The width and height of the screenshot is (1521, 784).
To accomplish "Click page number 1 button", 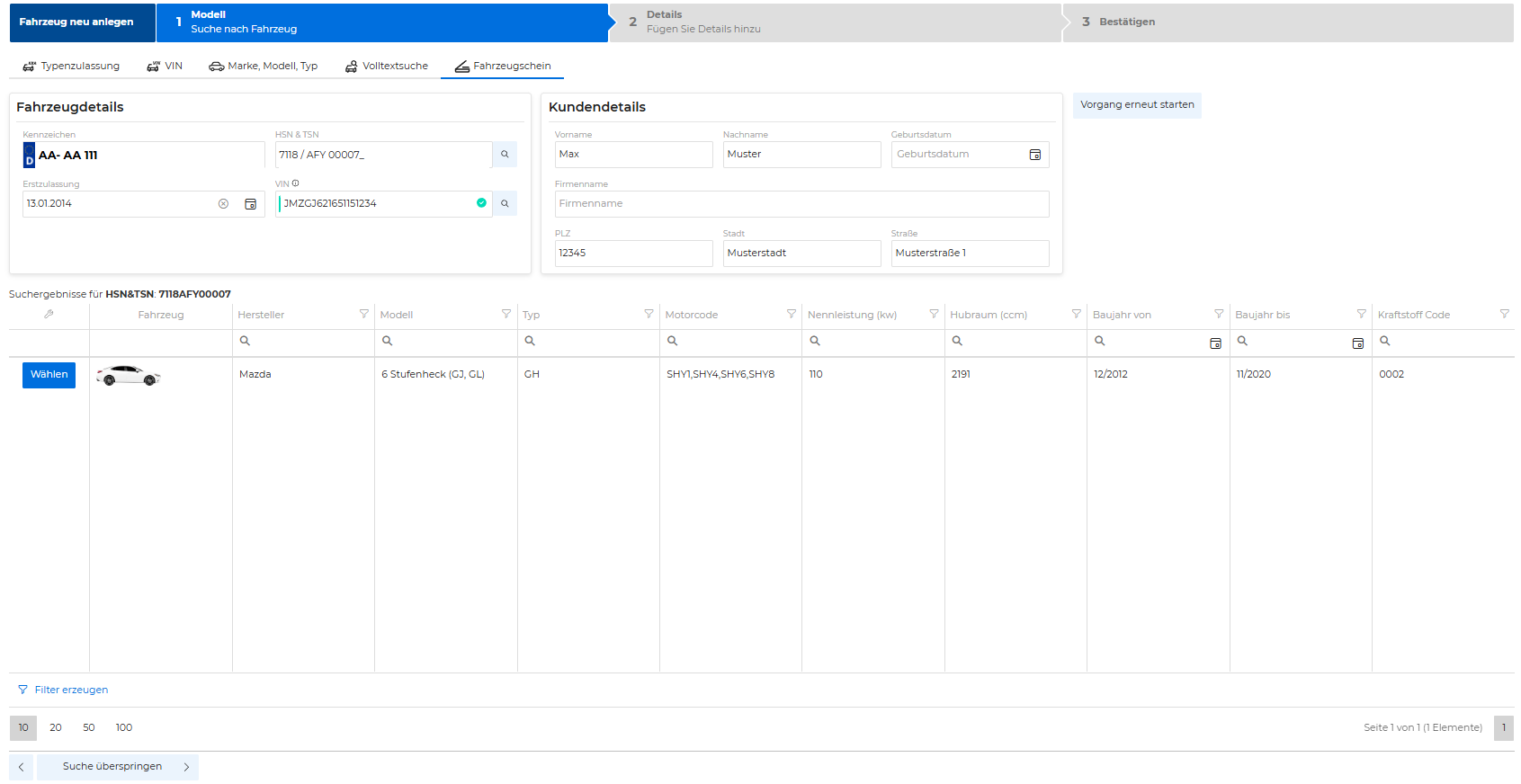I will 1504,727.
